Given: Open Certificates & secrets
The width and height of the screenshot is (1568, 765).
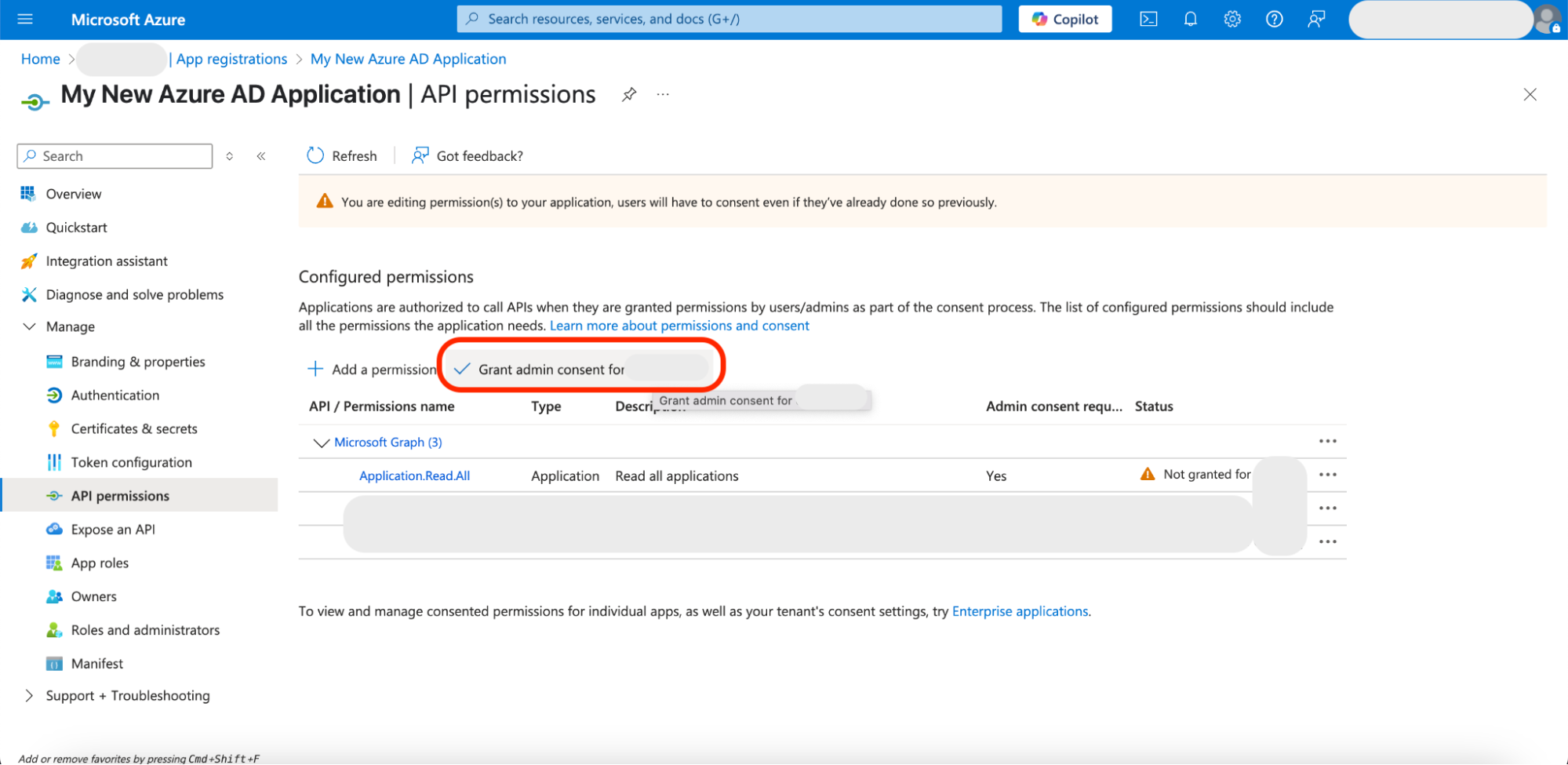Looking at the screenshot, I should (x=134, y=429).
